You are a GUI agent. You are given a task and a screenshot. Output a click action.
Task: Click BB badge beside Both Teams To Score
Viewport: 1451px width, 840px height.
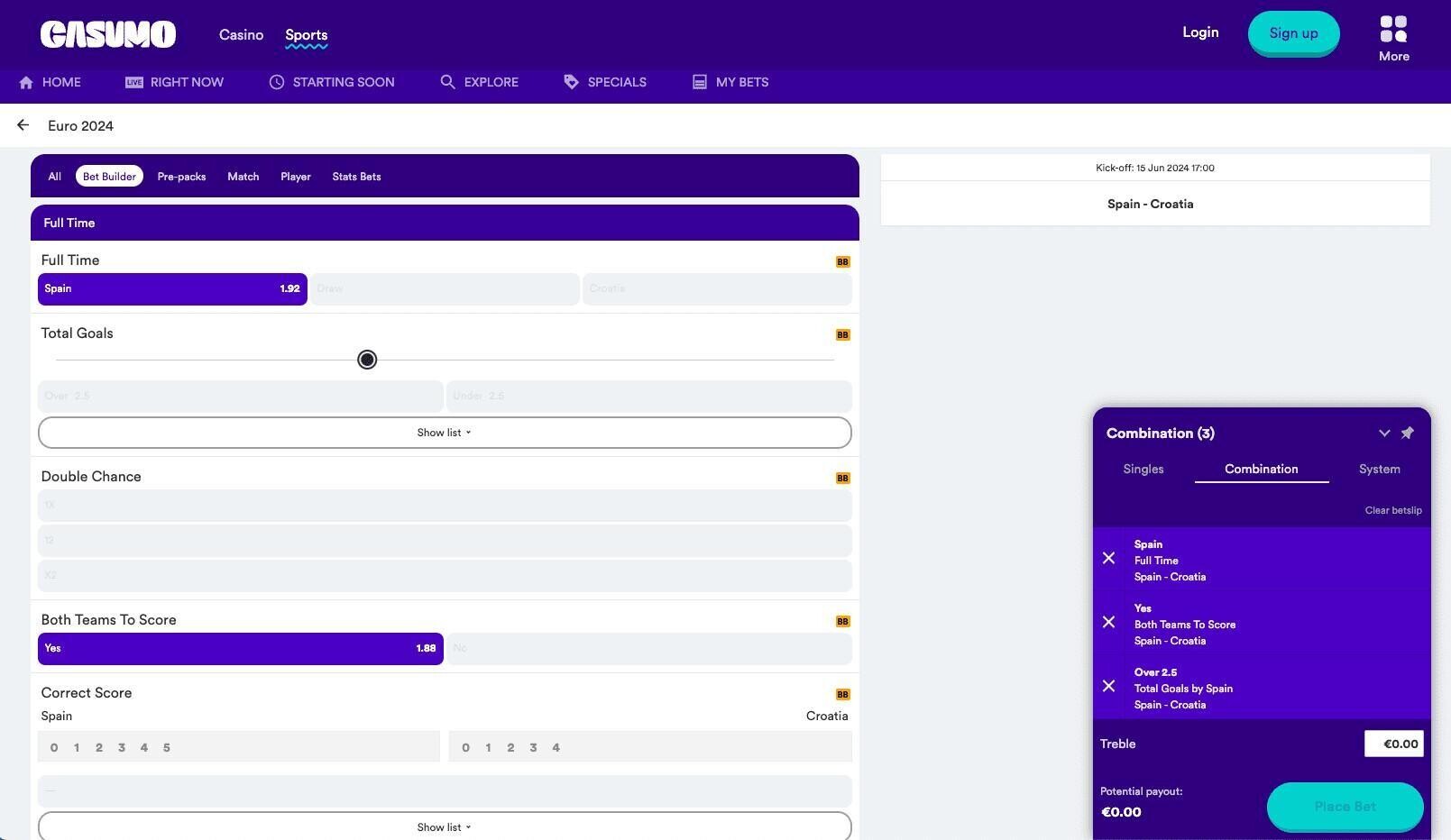pos(842,621)
